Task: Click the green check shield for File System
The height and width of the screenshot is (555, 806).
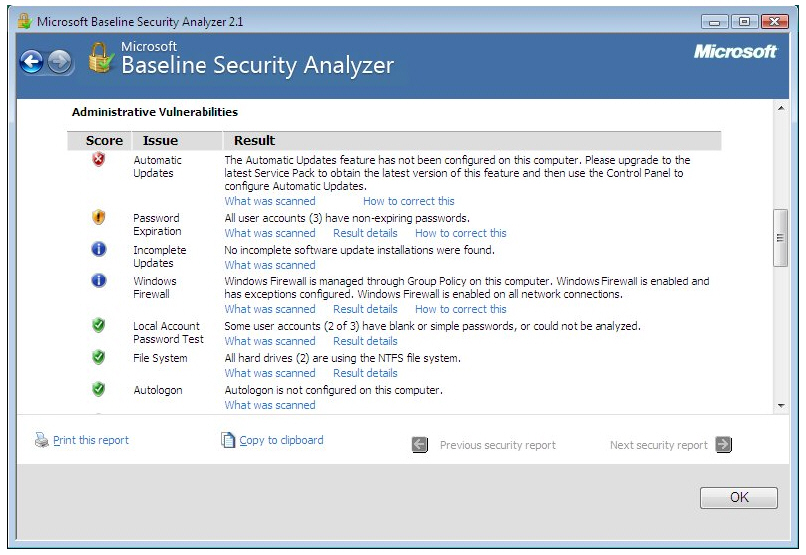Action: pyautogui.click(x=98, y=357)
